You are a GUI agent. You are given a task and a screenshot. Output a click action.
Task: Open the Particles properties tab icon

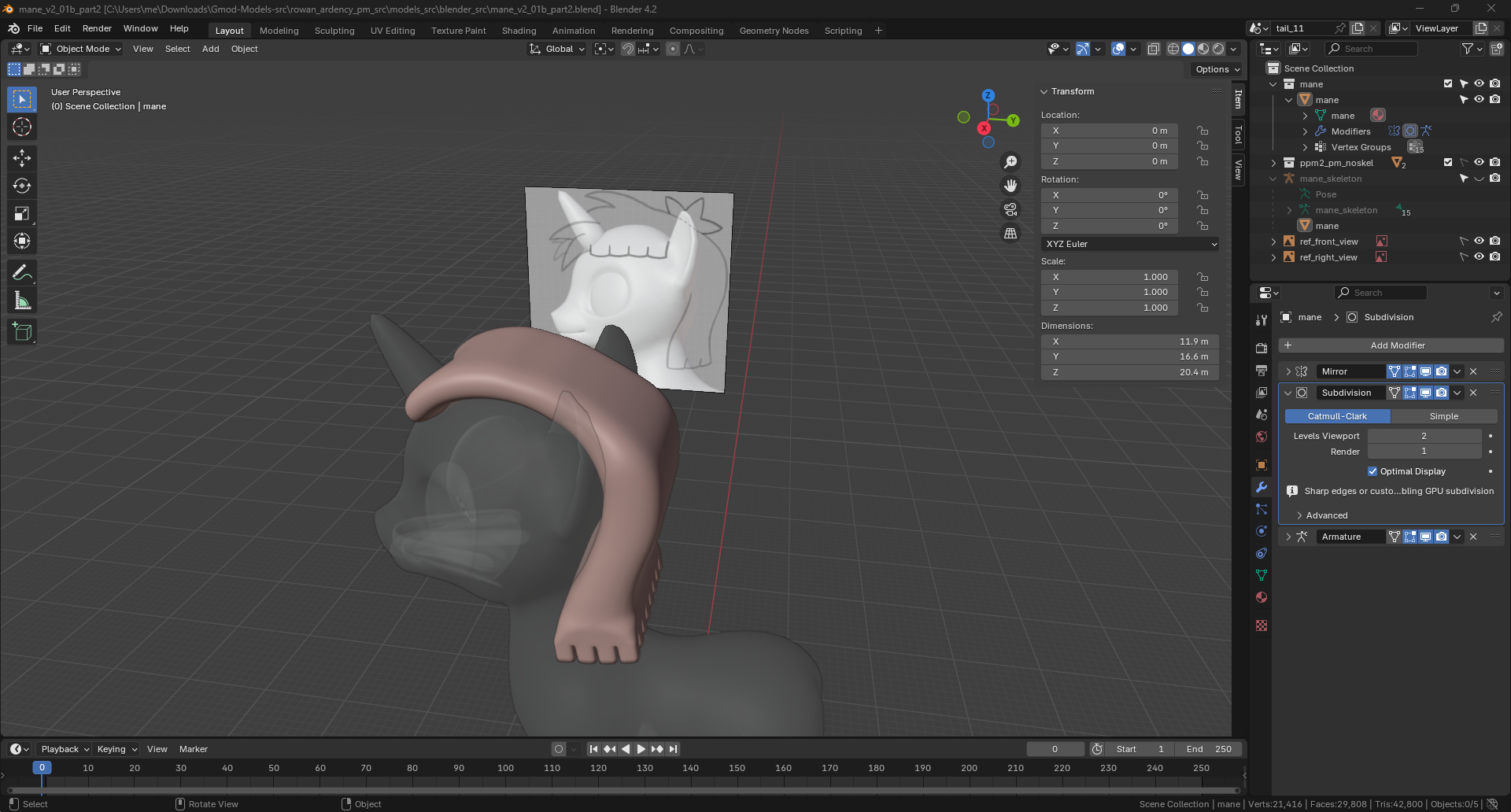coord(1262,509)
